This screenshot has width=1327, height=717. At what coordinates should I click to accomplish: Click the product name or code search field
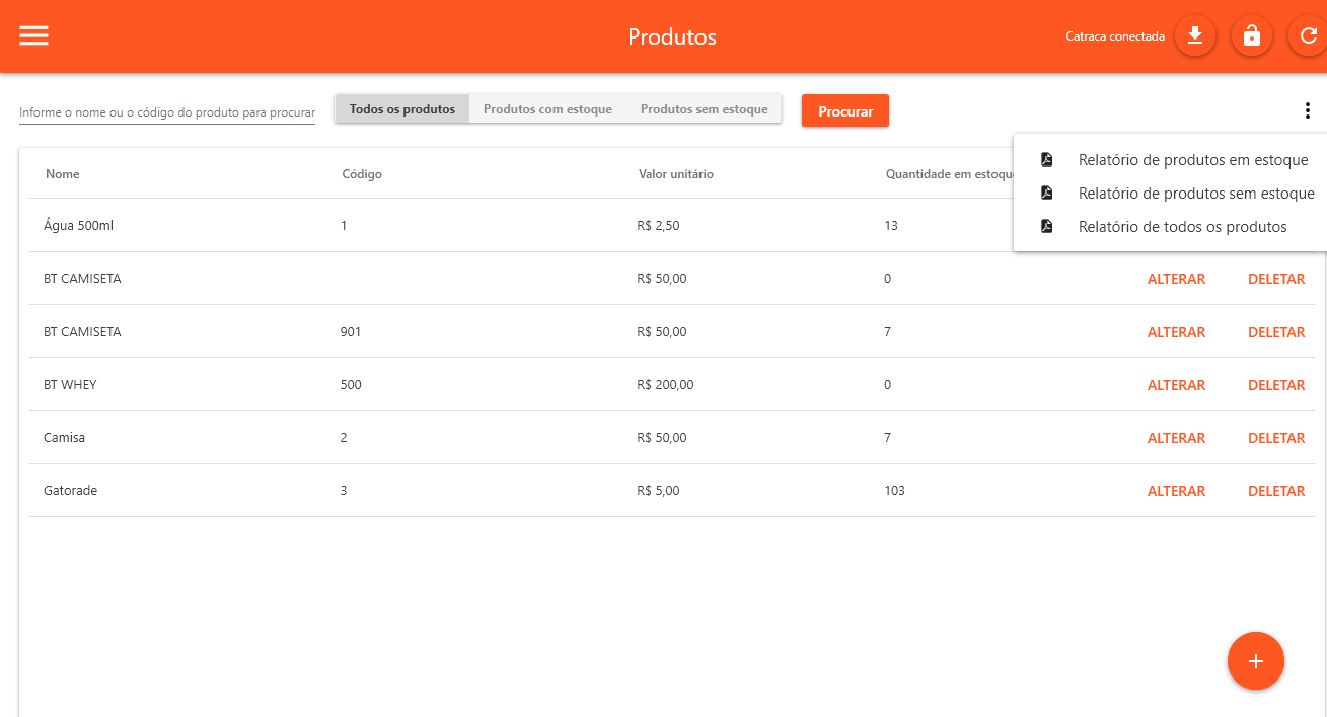point(167,113)
